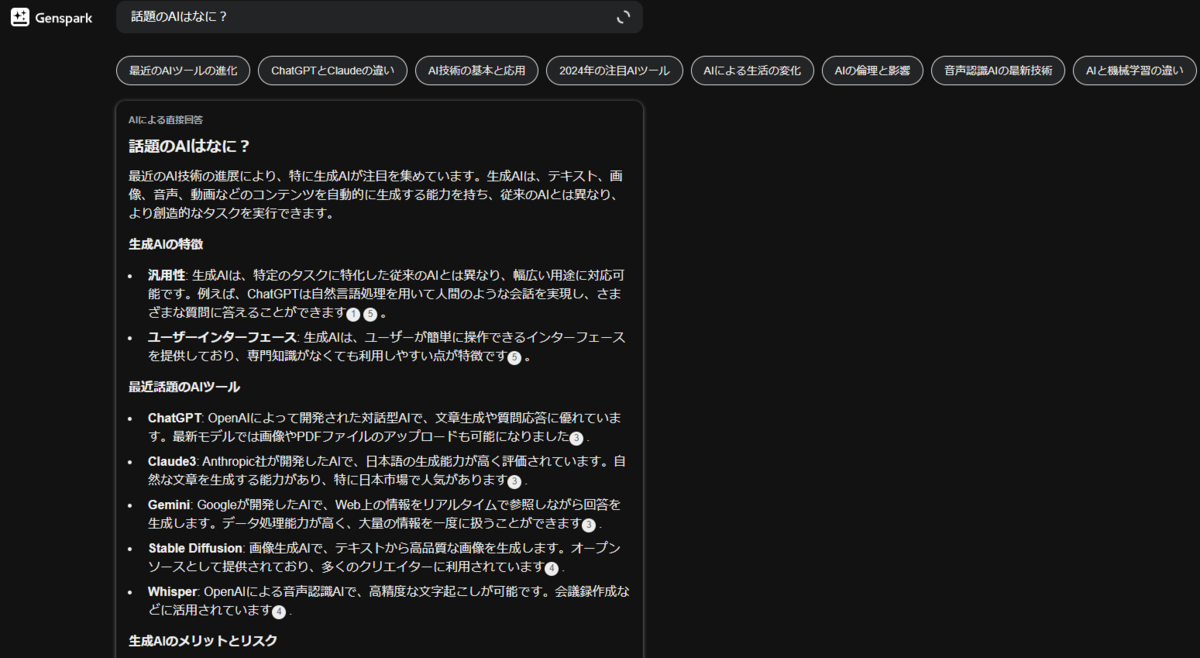Open the 音声認識AIの最新技術 suggestion
The height and width of the screenshot is (658, 1200).
click(x=998, y=71)
